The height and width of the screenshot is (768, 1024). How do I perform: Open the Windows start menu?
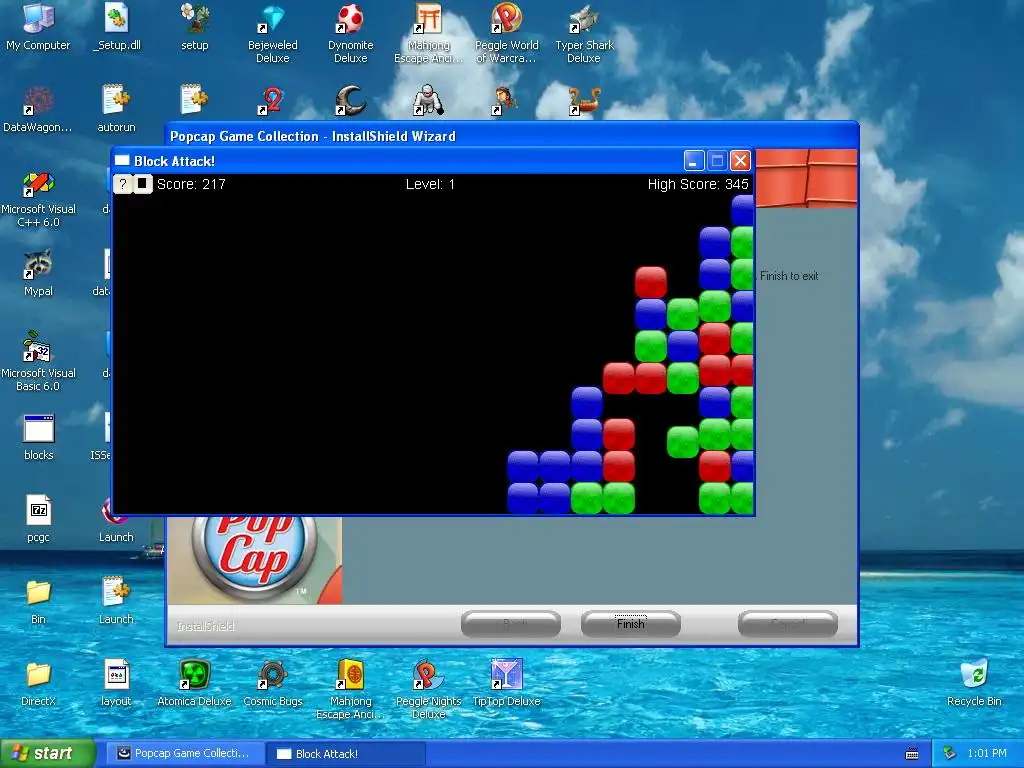tap(48, 753)
